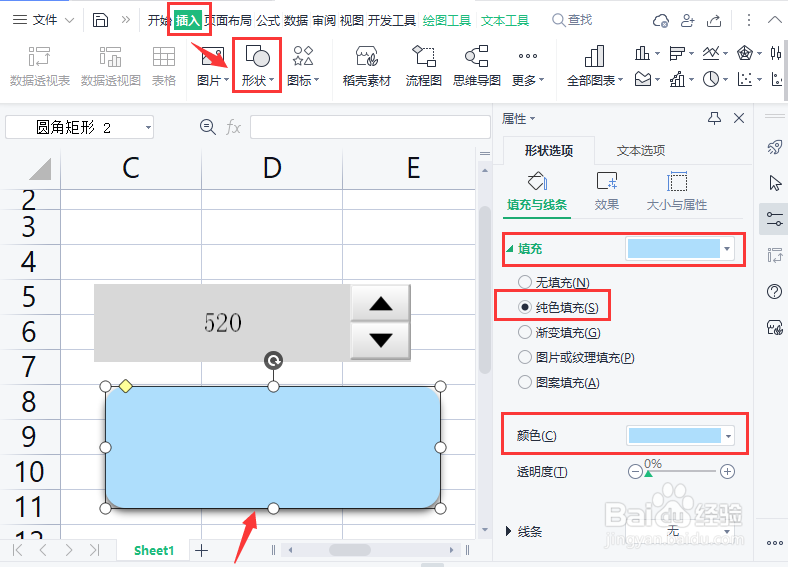
Task: Open the 属性 panel dropdown
Action: tap(519, 119)
